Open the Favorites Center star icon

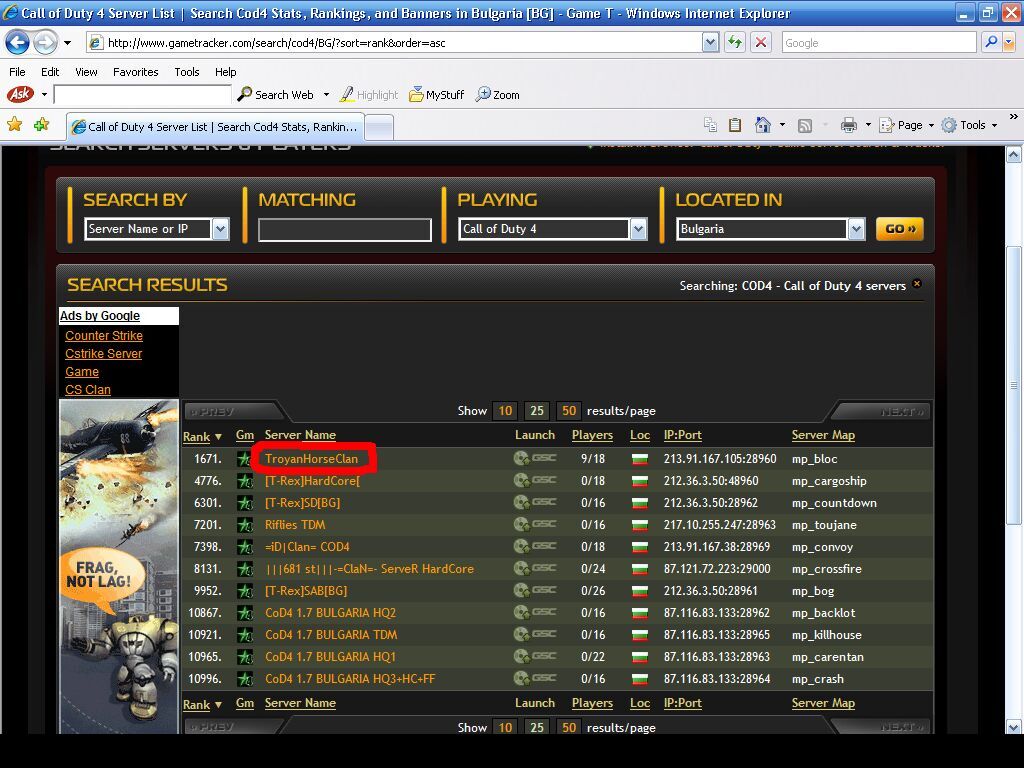pyautogui.click(x=14, y=125)
